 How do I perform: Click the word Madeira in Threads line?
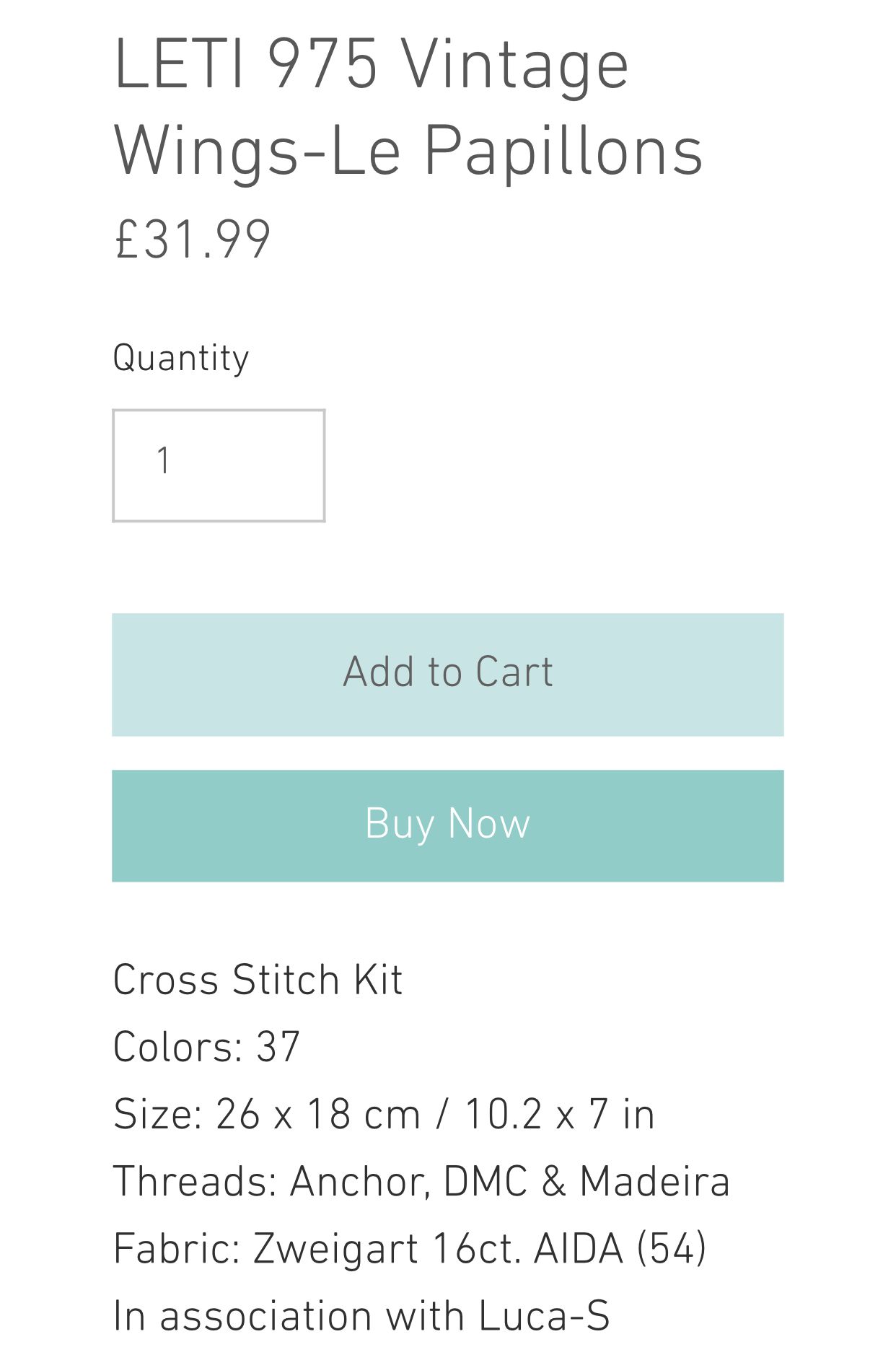point(655,1182)
